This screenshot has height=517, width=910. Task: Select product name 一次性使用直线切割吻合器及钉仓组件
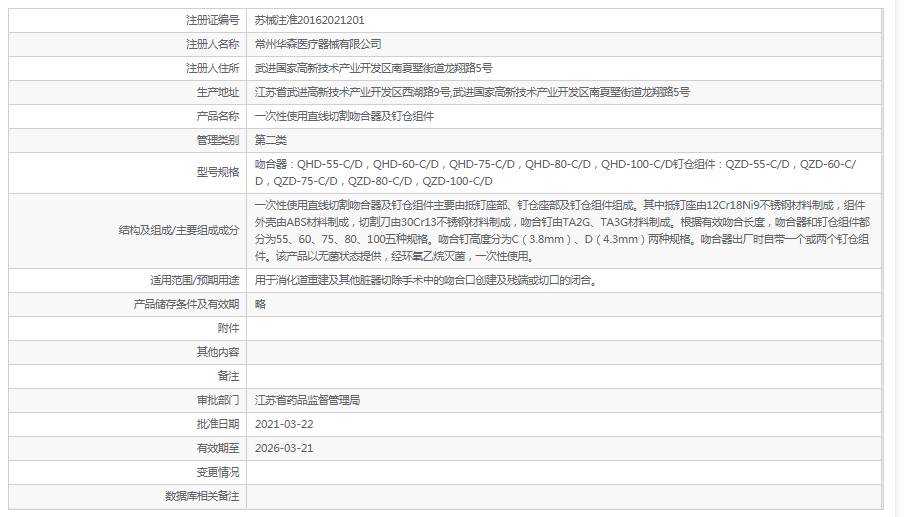click(344, 116)
